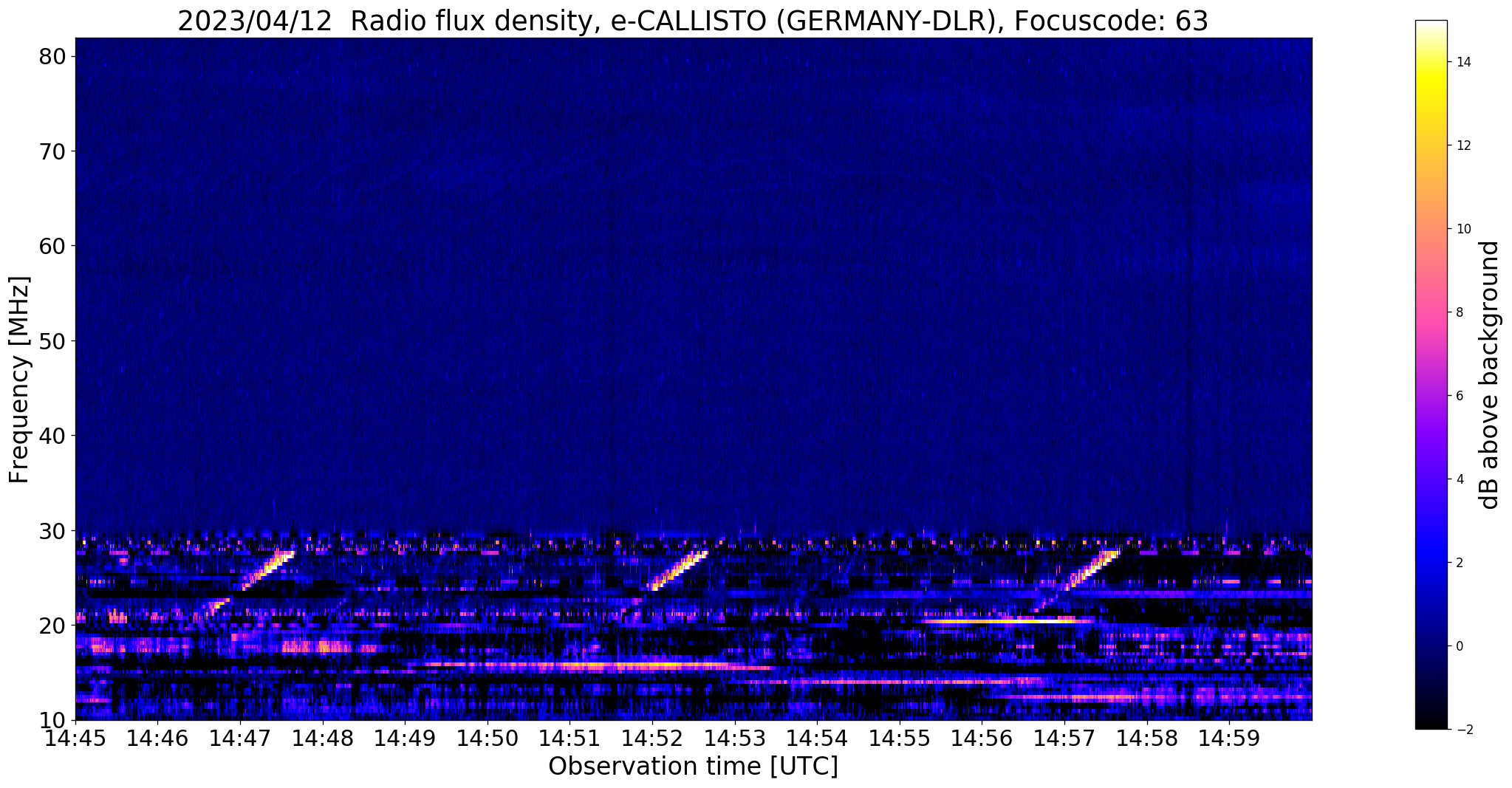Click the 14:50 time tick label

click(488, 739)
